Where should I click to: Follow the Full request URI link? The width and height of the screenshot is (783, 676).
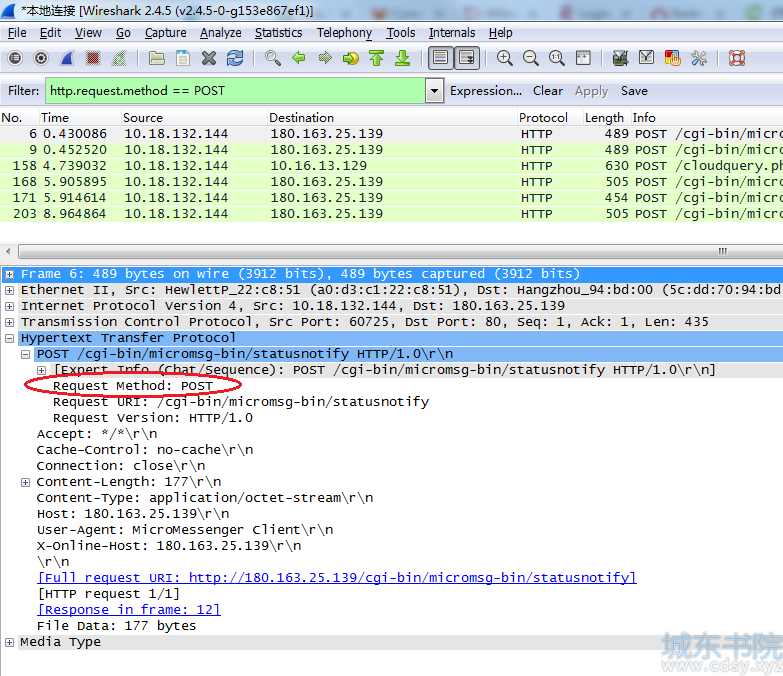(x=337, y=578)
